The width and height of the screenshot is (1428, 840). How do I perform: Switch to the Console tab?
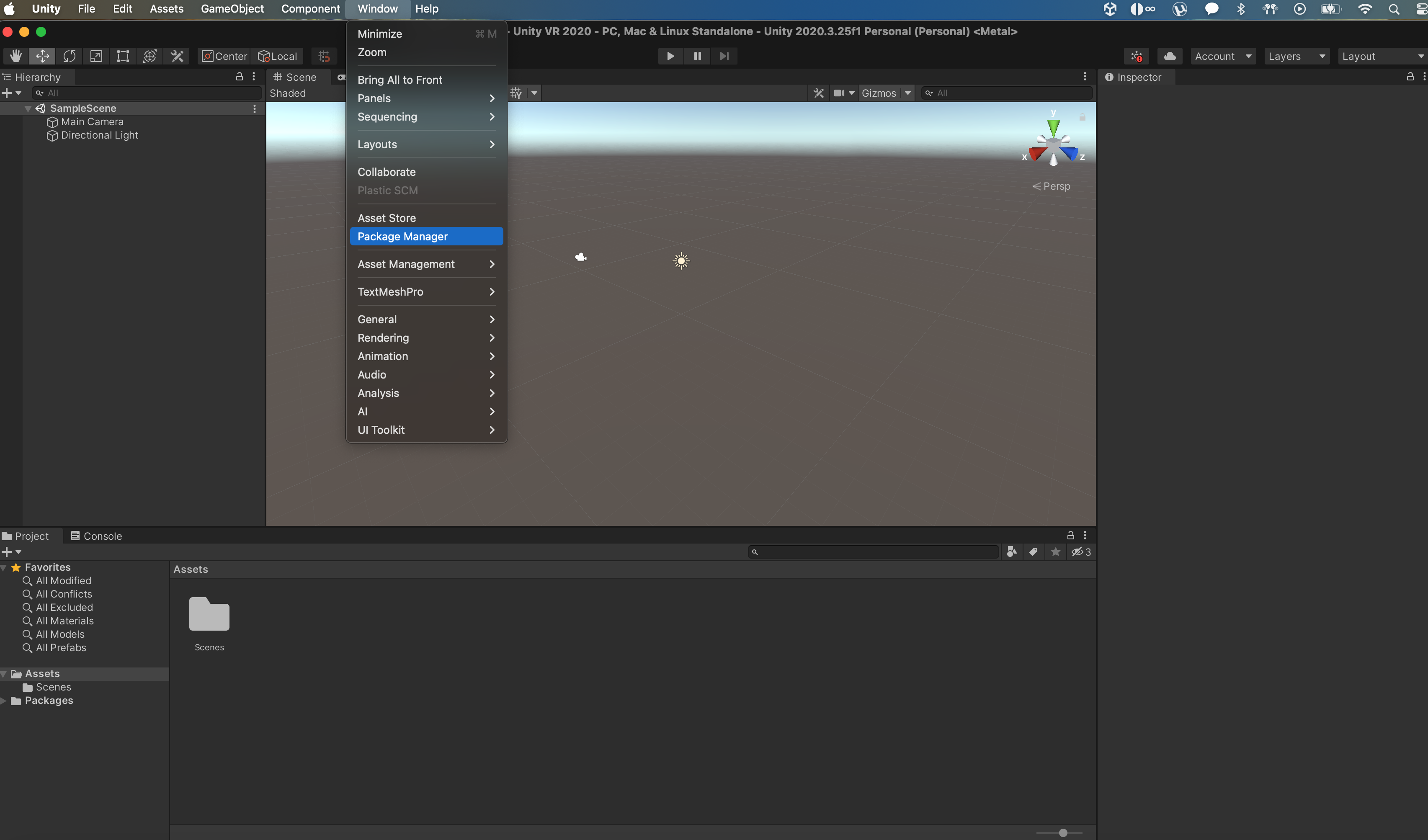[x=96, y=536]
